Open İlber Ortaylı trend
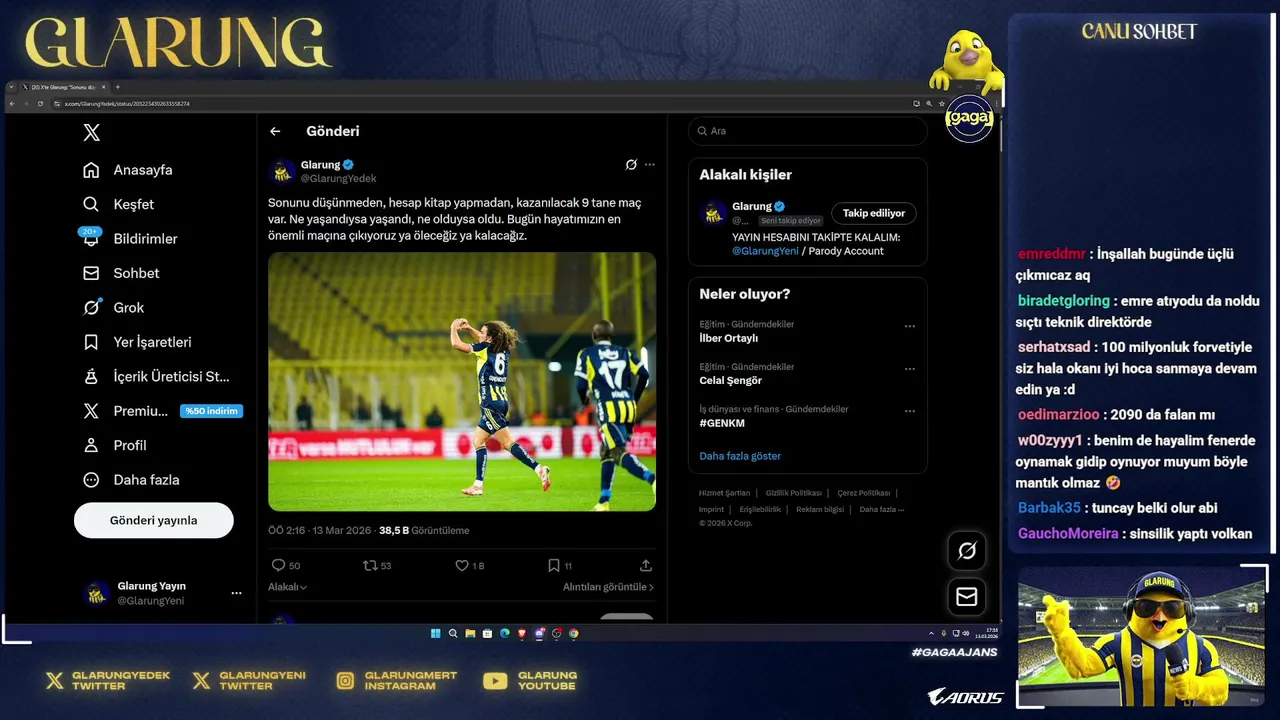Screen dimensions: 1280x720 (728, 338)
